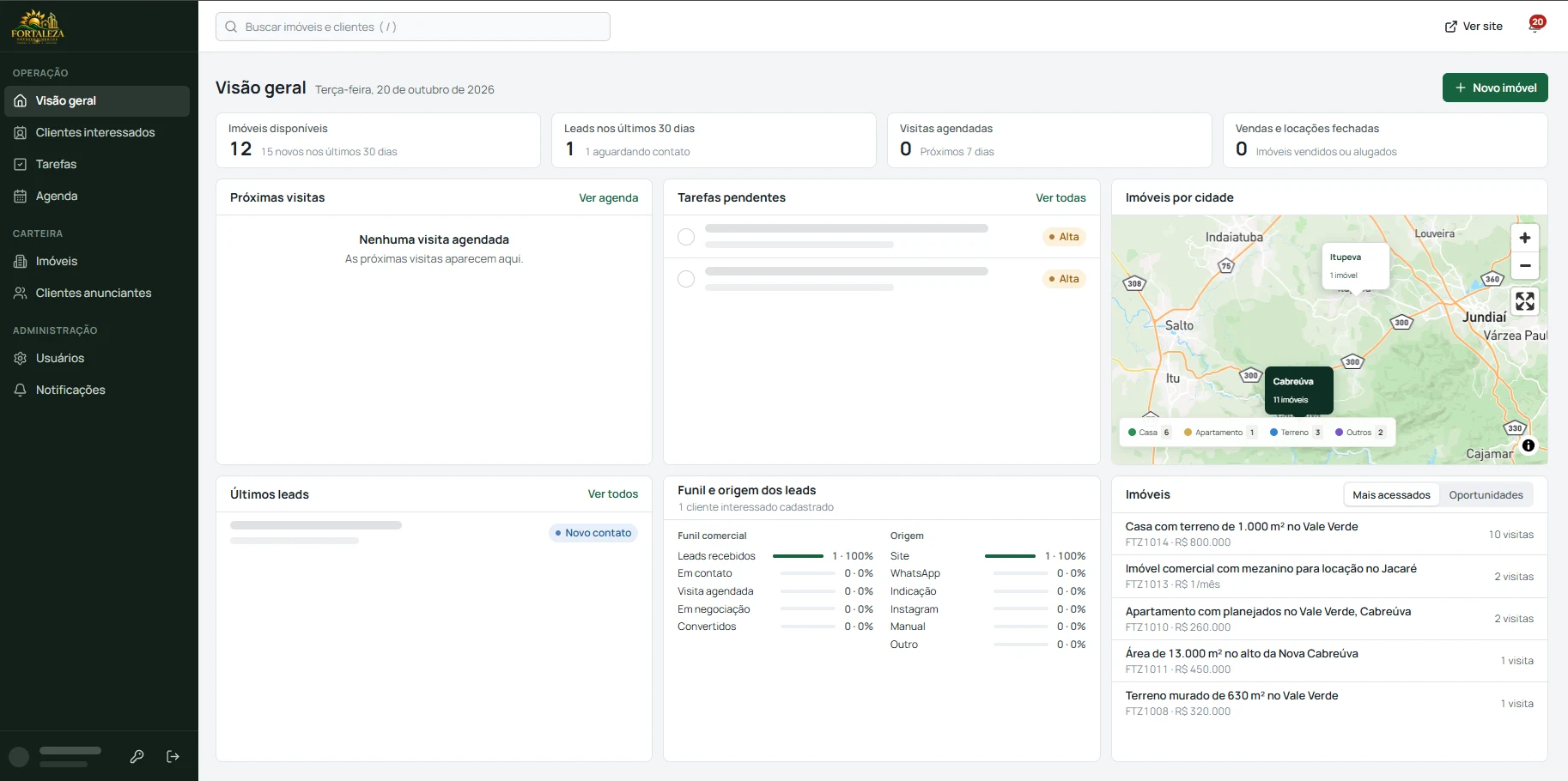Click Leads recebidos progress bar
Screen dimensions: 1568x781
point(798,556)
